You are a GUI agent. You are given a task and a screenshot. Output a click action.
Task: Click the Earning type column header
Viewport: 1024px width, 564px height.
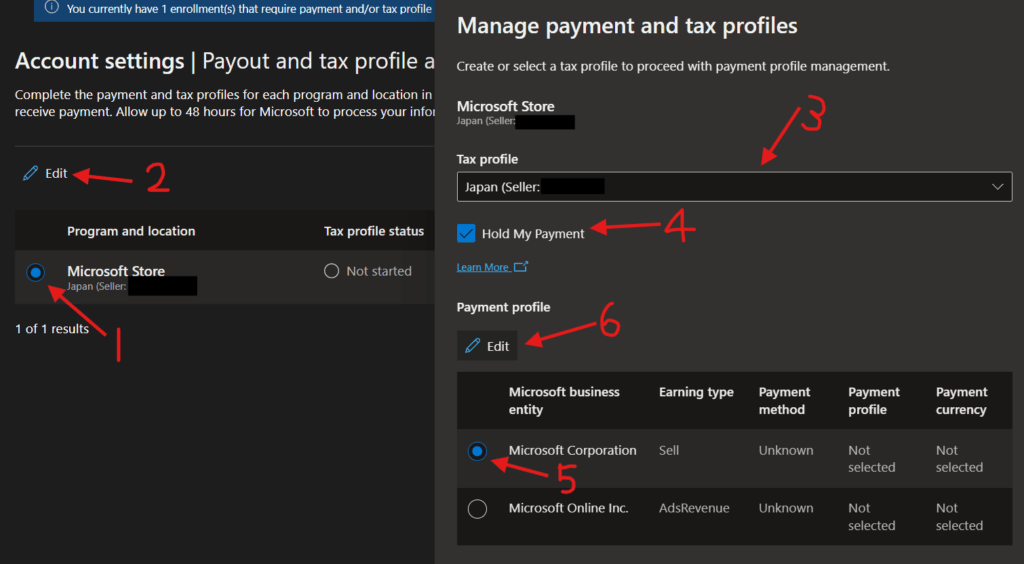coord(696,392)
